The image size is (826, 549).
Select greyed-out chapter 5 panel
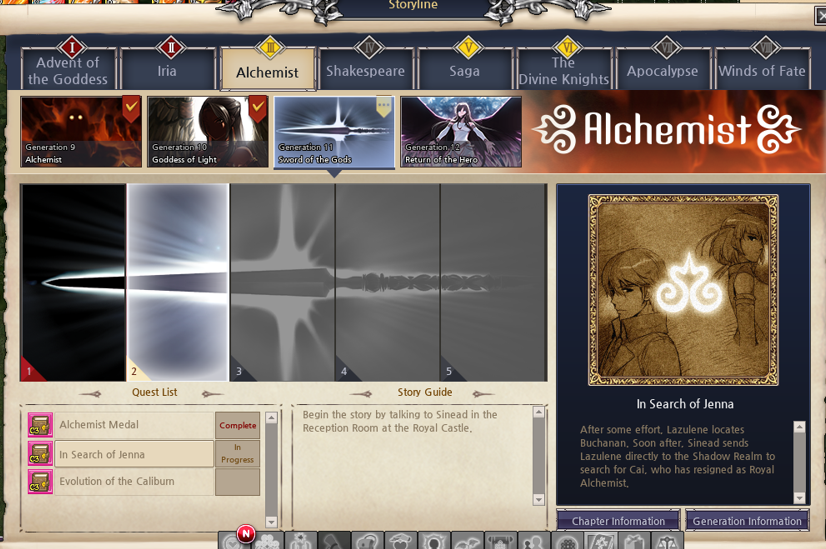[x=493, y=282]
